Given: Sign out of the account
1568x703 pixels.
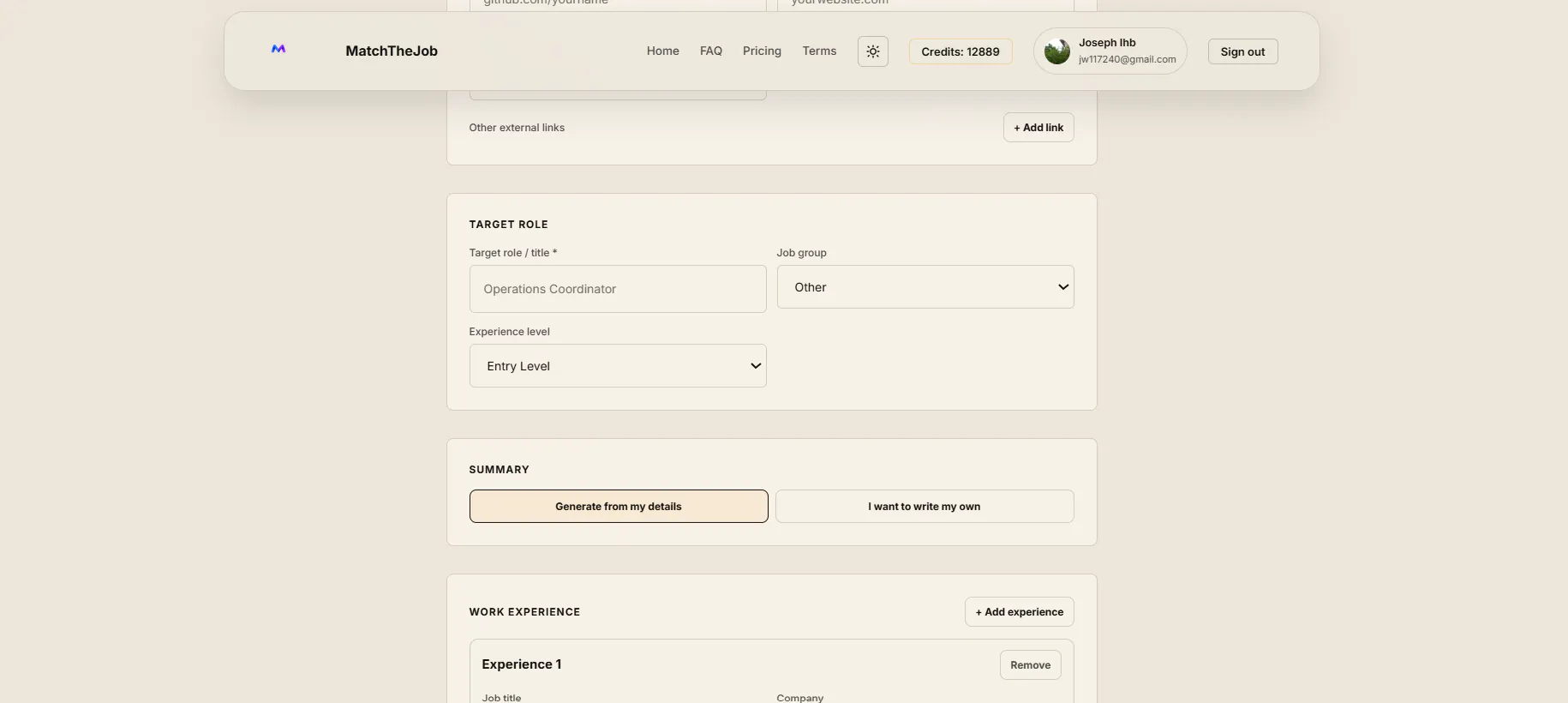Looking at the screenshot, I should tap(1243, 51).
